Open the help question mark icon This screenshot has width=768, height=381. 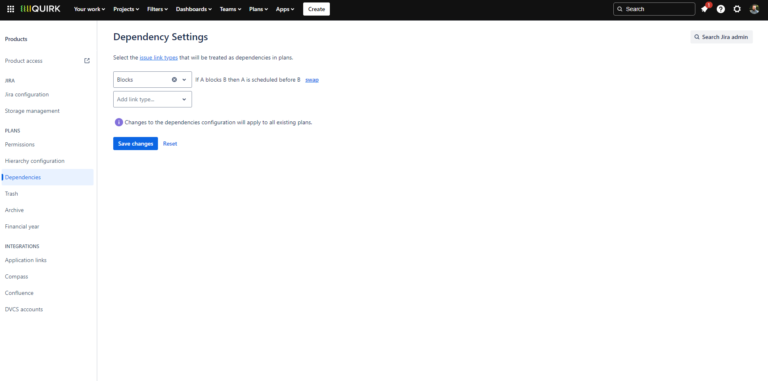pos(720,9)
